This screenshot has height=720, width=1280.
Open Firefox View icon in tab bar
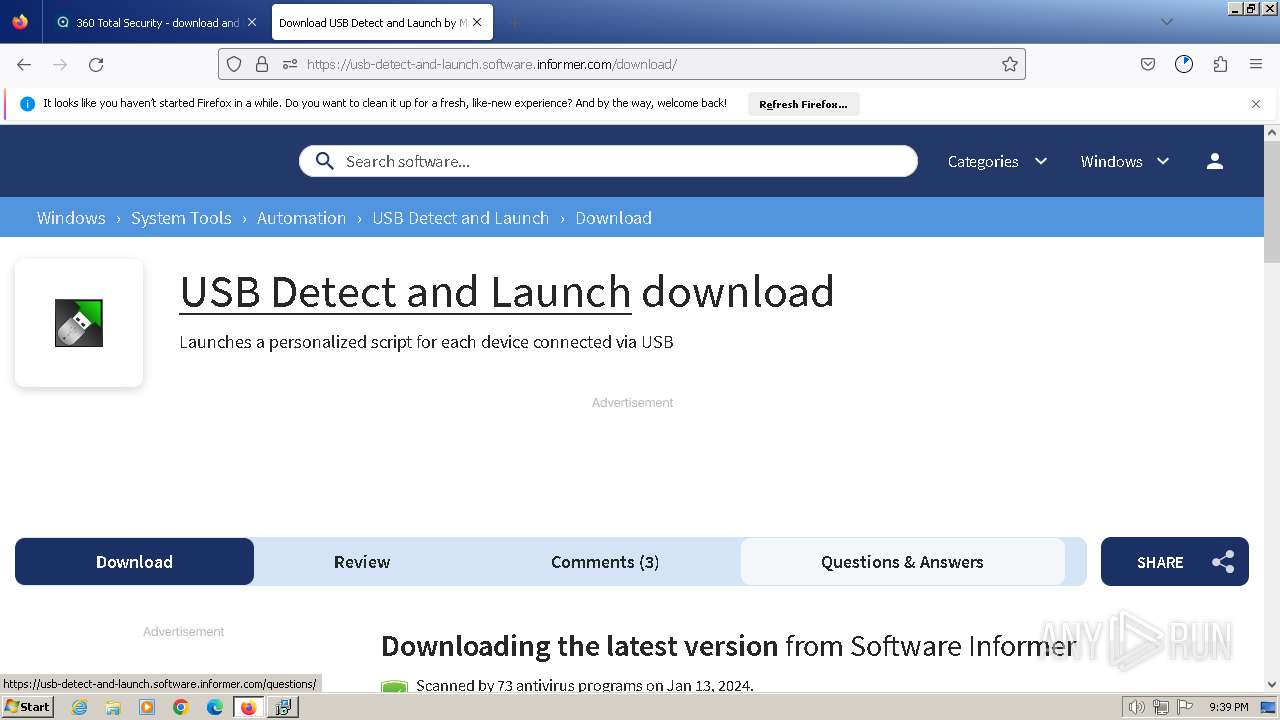point(20,22)
